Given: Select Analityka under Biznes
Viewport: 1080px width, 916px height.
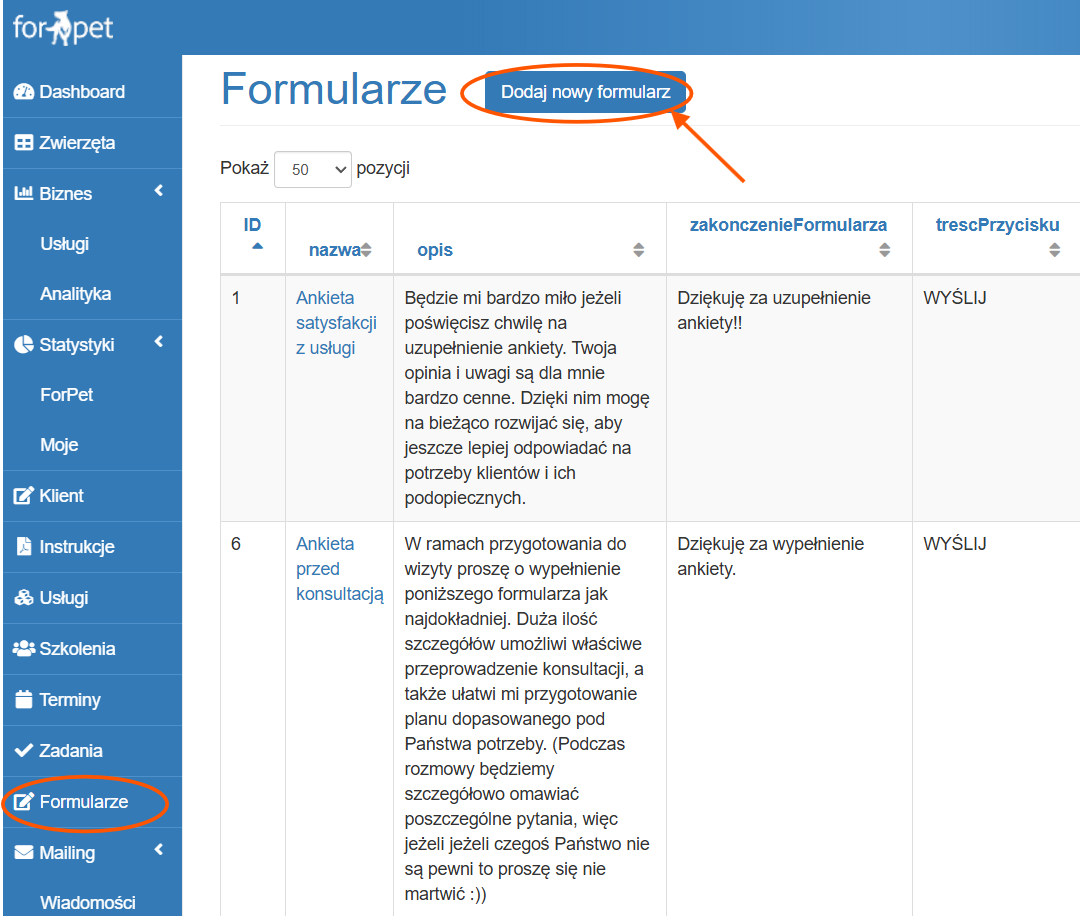Looking at the screenshot, I should tap(75, 294).
